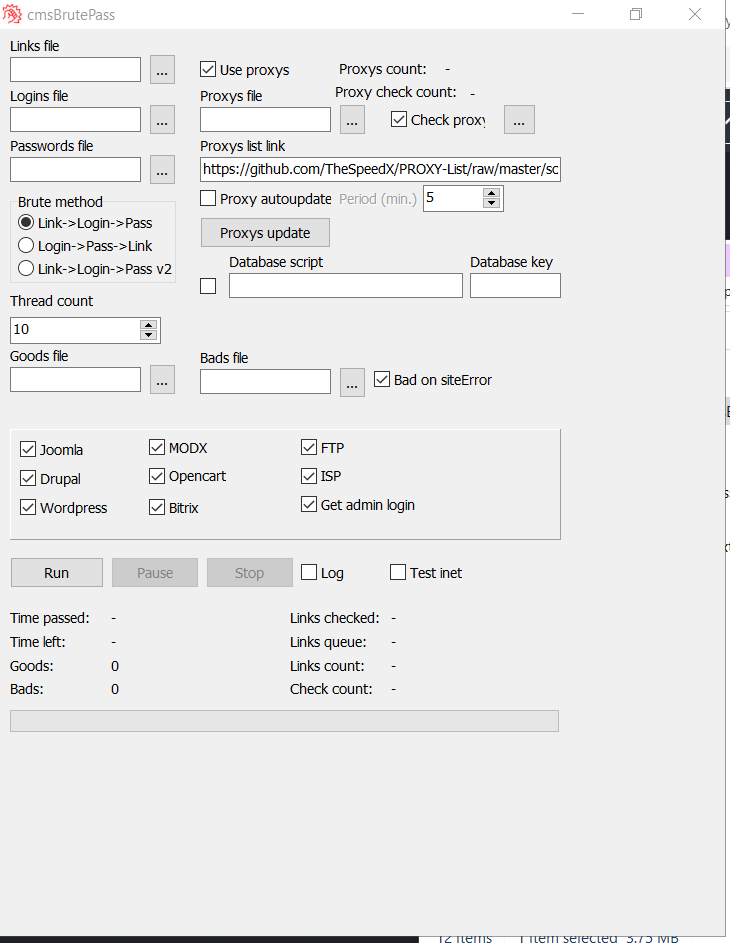Click the progress bar at the bottom
This screenshot has width=730, height=943.
tap(284, 721)
